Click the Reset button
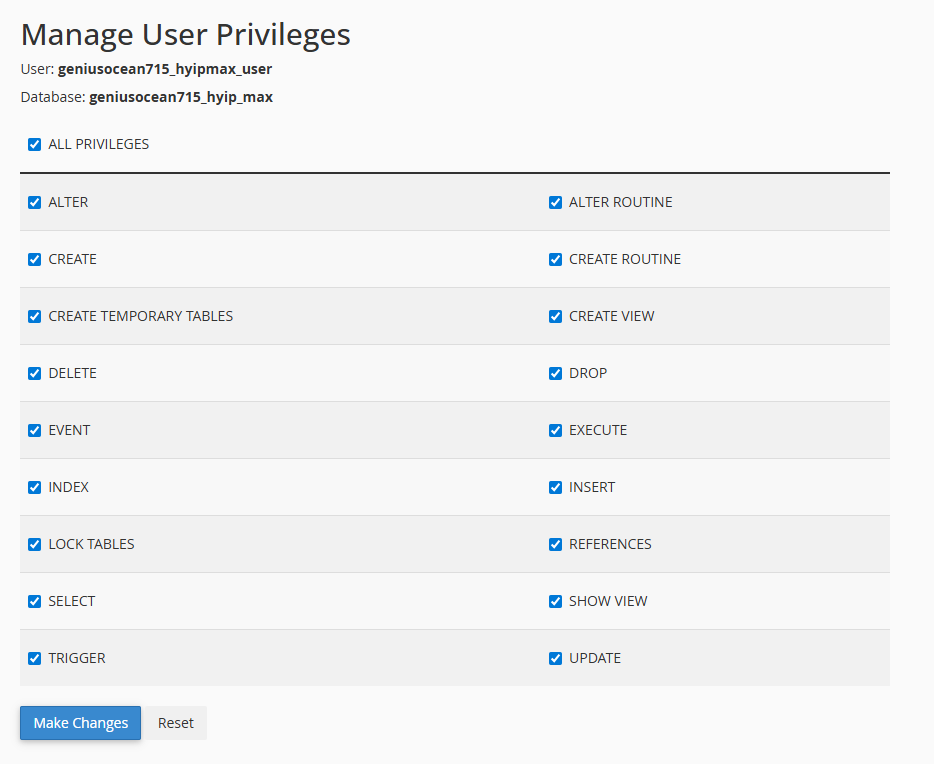Screen dimensions: 934x764 tap(176, 723)
